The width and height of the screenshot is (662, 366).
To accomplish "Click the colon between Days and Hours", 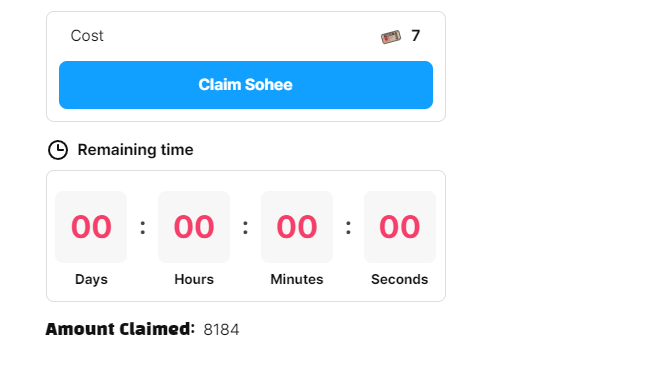I will pyautogui.click(x=143, y=227).
